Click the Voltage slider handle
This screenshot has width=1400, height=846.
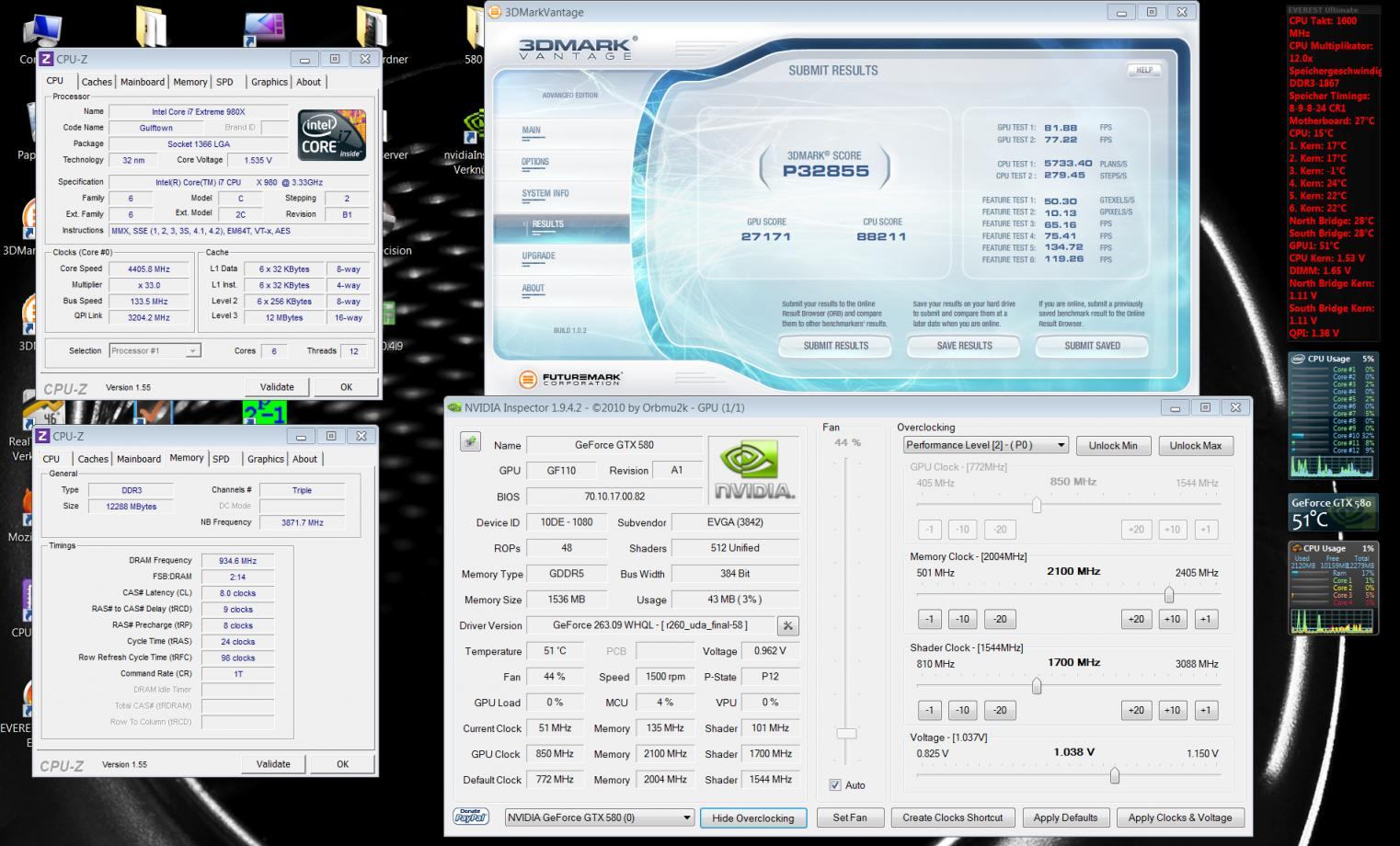1115,776
